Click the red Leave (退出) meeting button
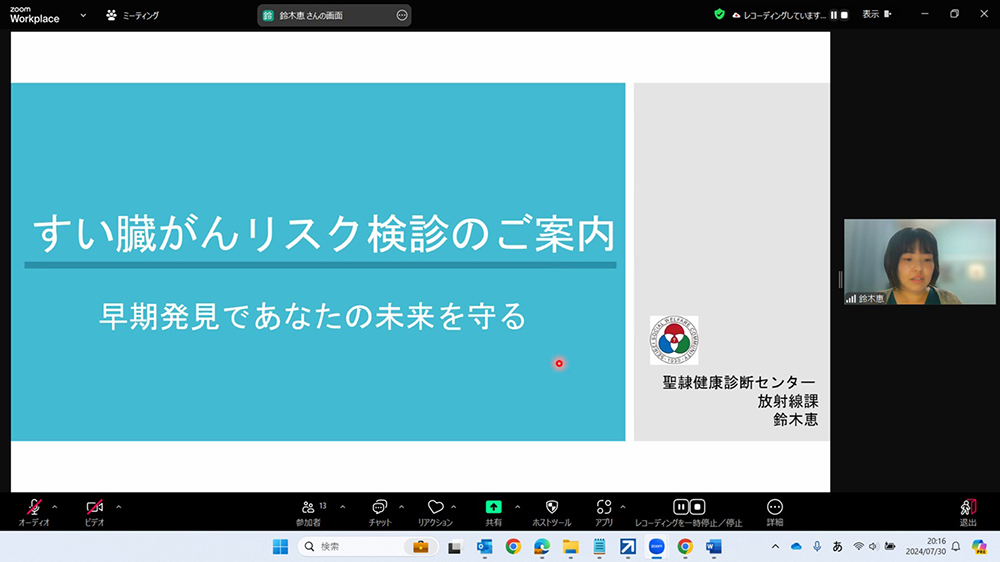This screenshot has height=562, width=1000. 967,508
